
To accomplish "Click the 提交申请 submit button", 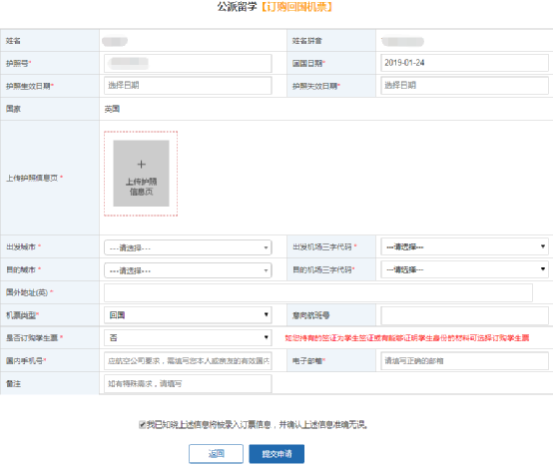I will (277, 454).
